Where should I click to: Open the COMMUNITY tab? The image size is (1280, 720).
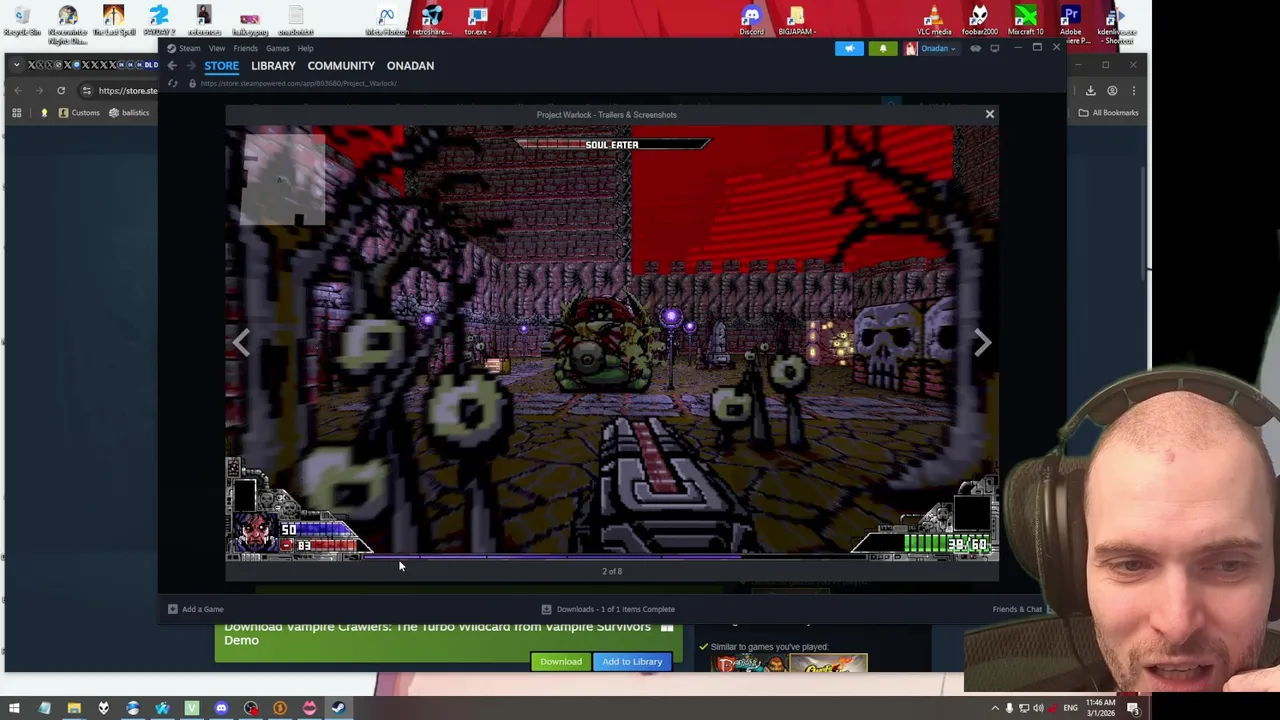341,66
